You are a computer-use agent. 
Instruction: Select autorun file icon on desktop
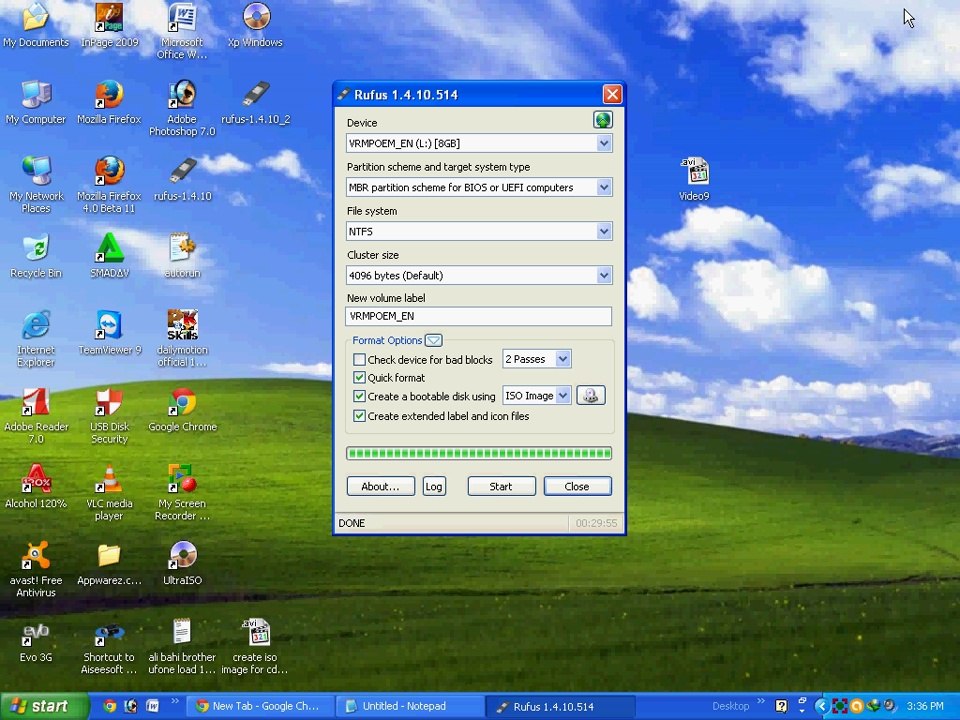coord(182,257)
